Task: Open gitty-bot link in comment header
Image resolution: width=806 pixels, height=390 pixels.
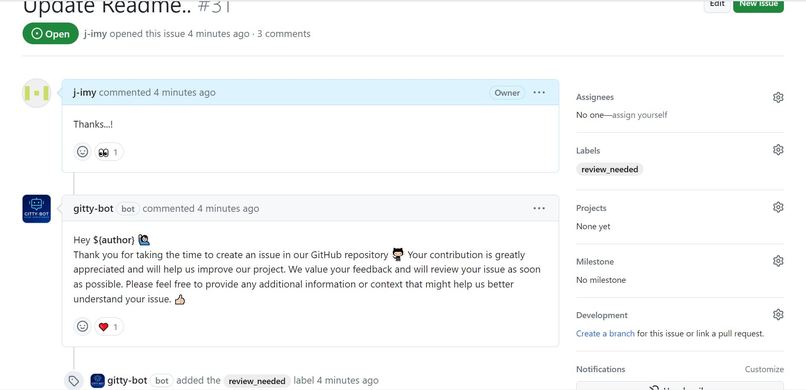Action: click(93, 209)
